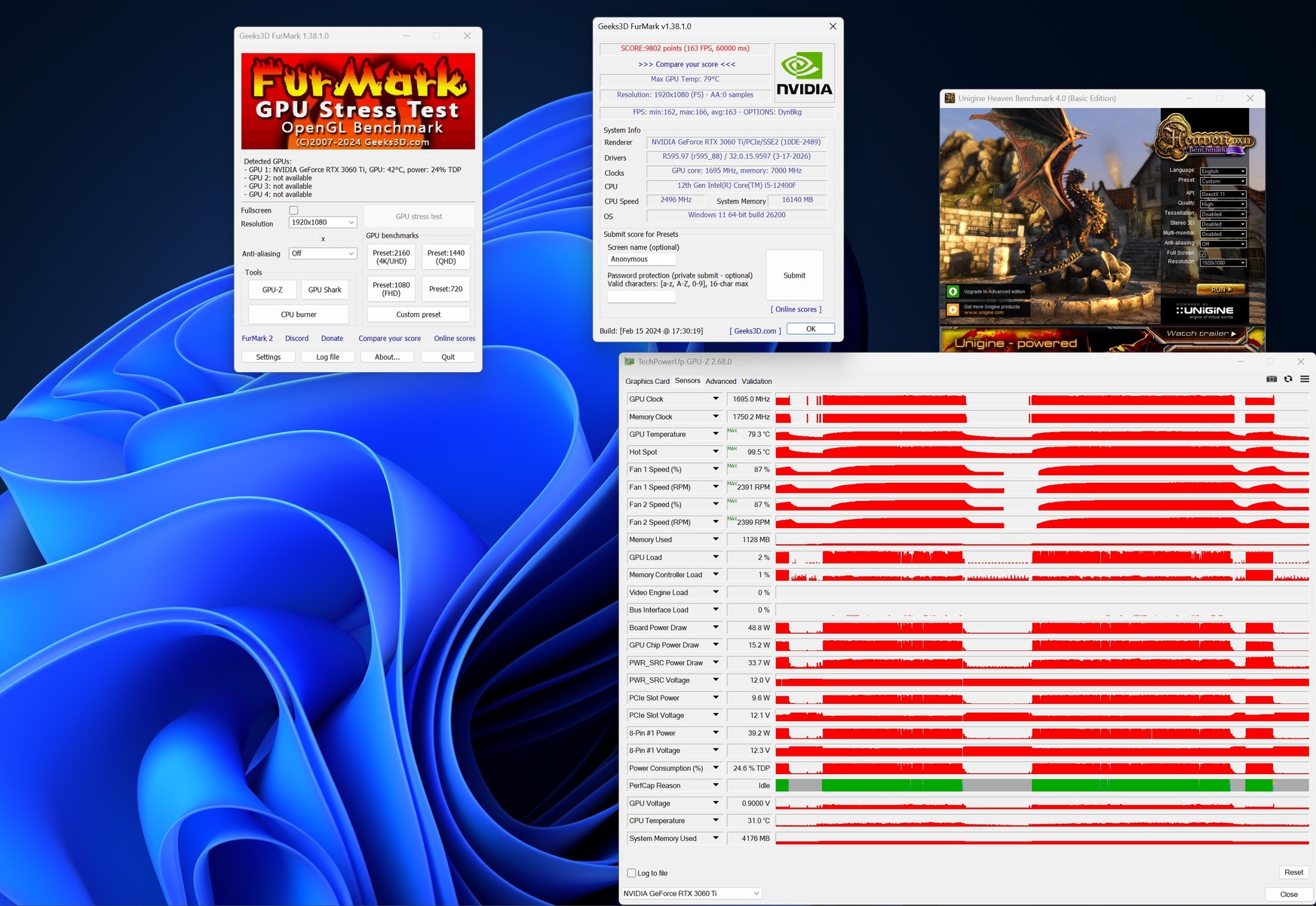Run the Preset:720 benchmark
This screenshot has width=1316, height=906.
[x=446, y=289]
